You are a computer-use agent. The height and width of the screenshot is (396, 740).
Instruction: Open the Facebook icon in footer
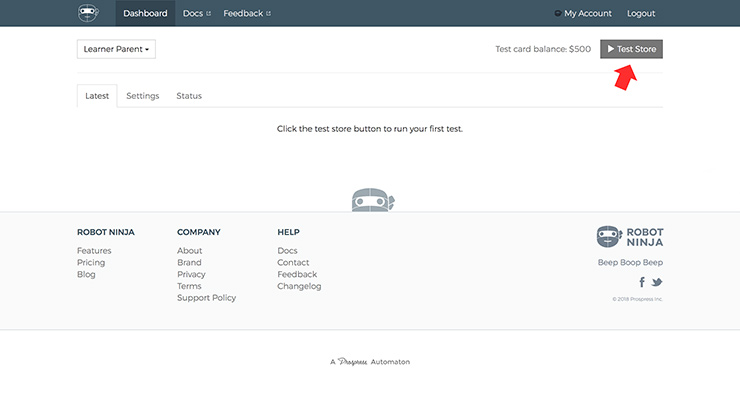[642, 282]
